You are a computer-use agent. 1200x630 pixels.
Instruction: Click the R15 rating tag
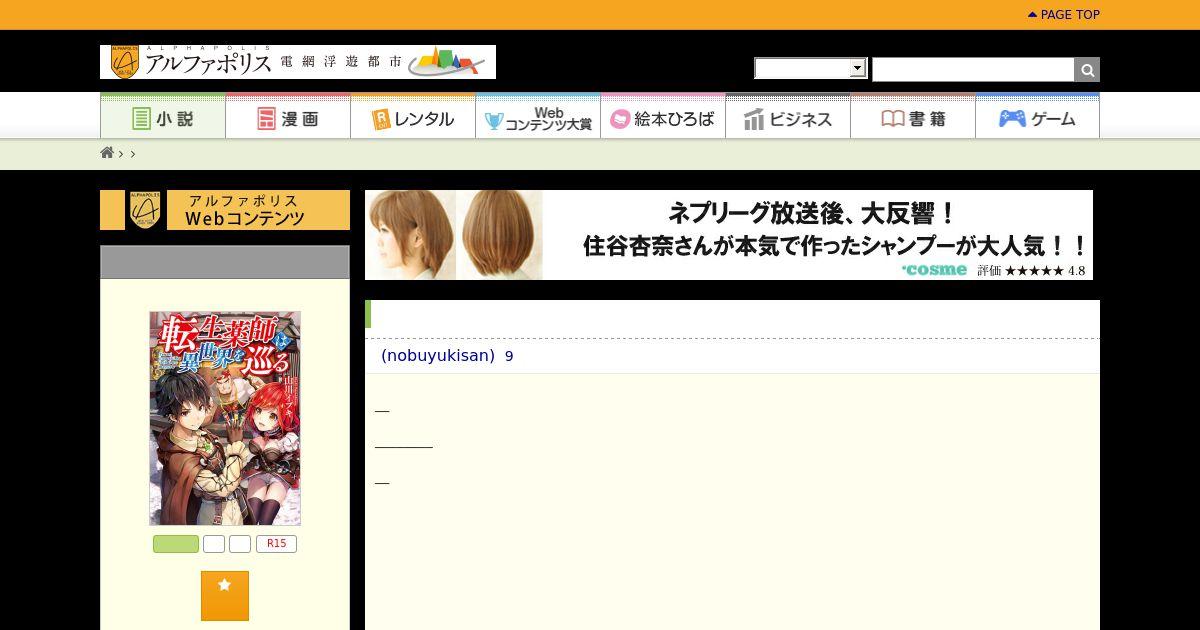(276, 544)
